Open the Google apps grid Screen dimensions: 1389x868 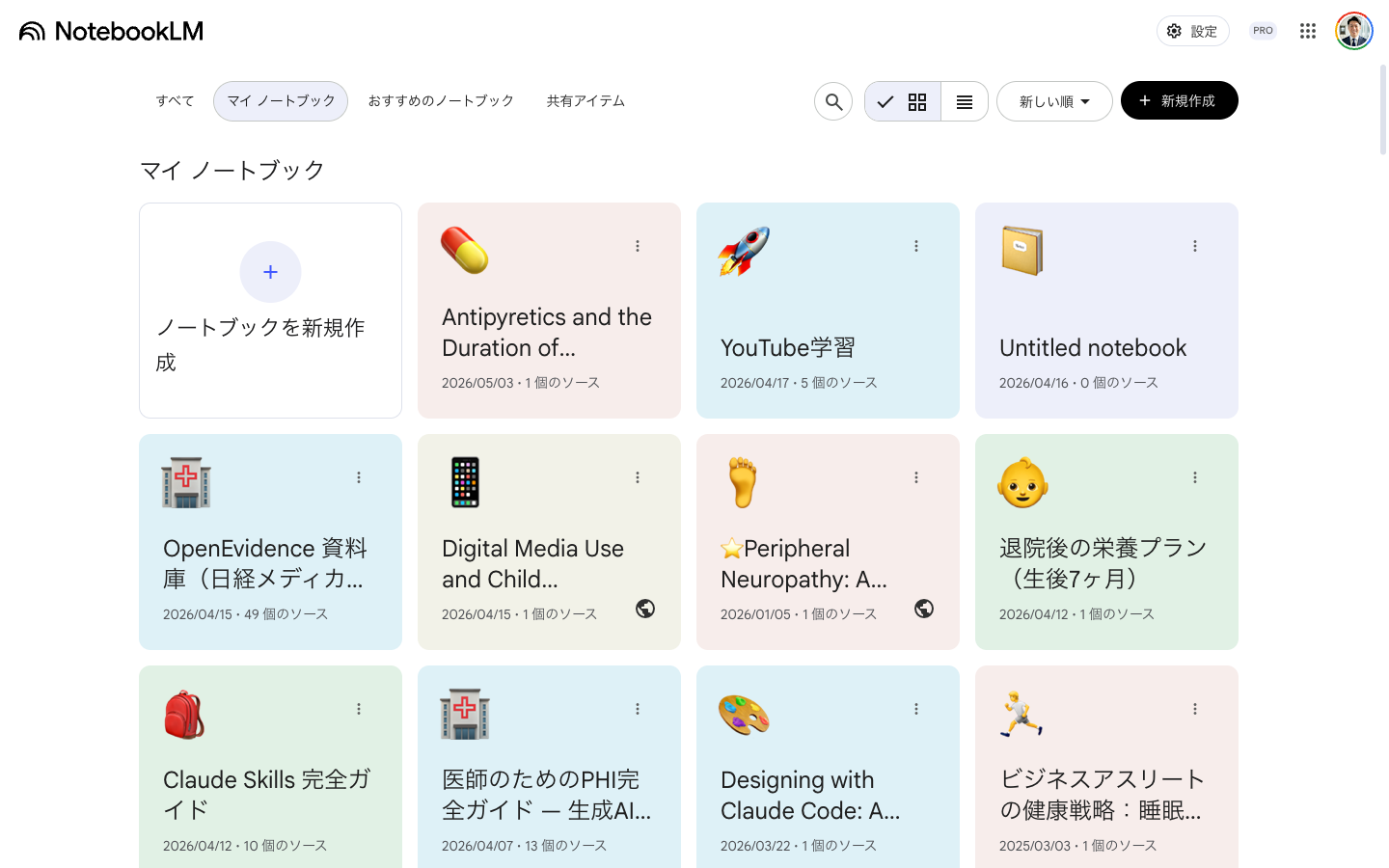tap(1308, 31)
